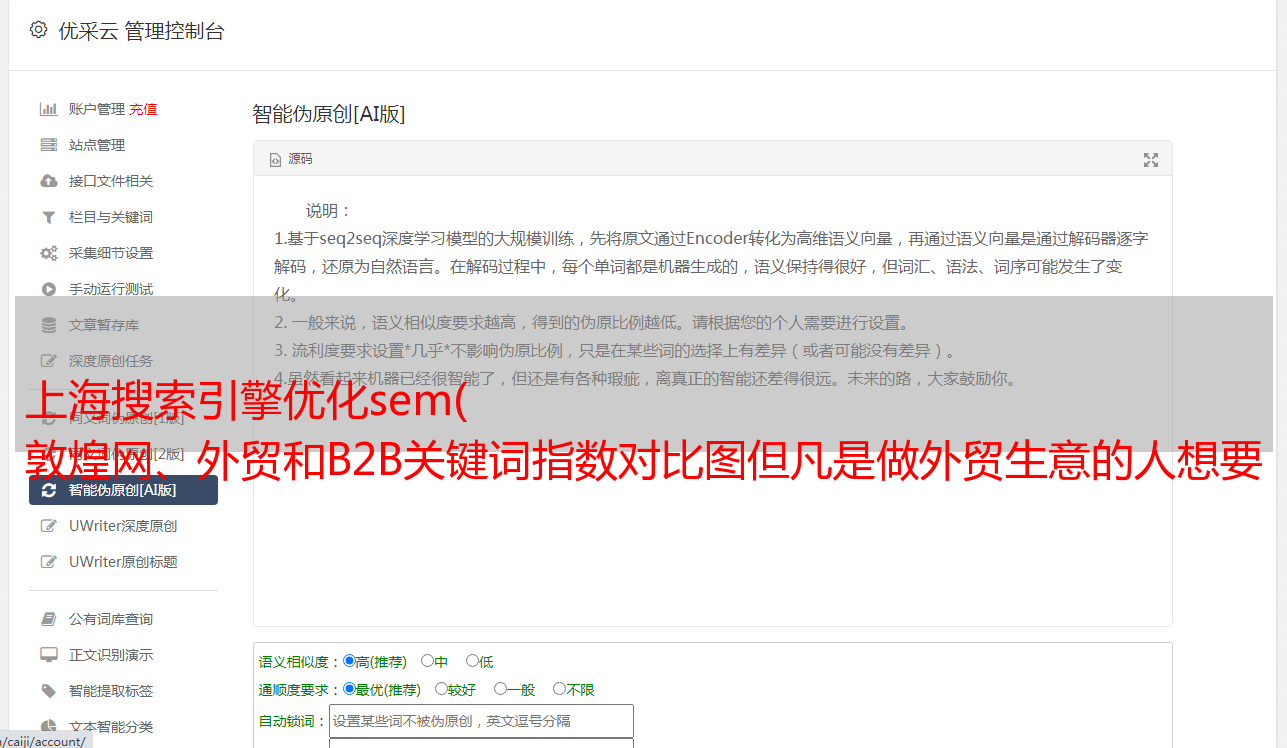Open 账户管理 bar chart icon
The image size is (1287, 748).
[x=48, y=109]
